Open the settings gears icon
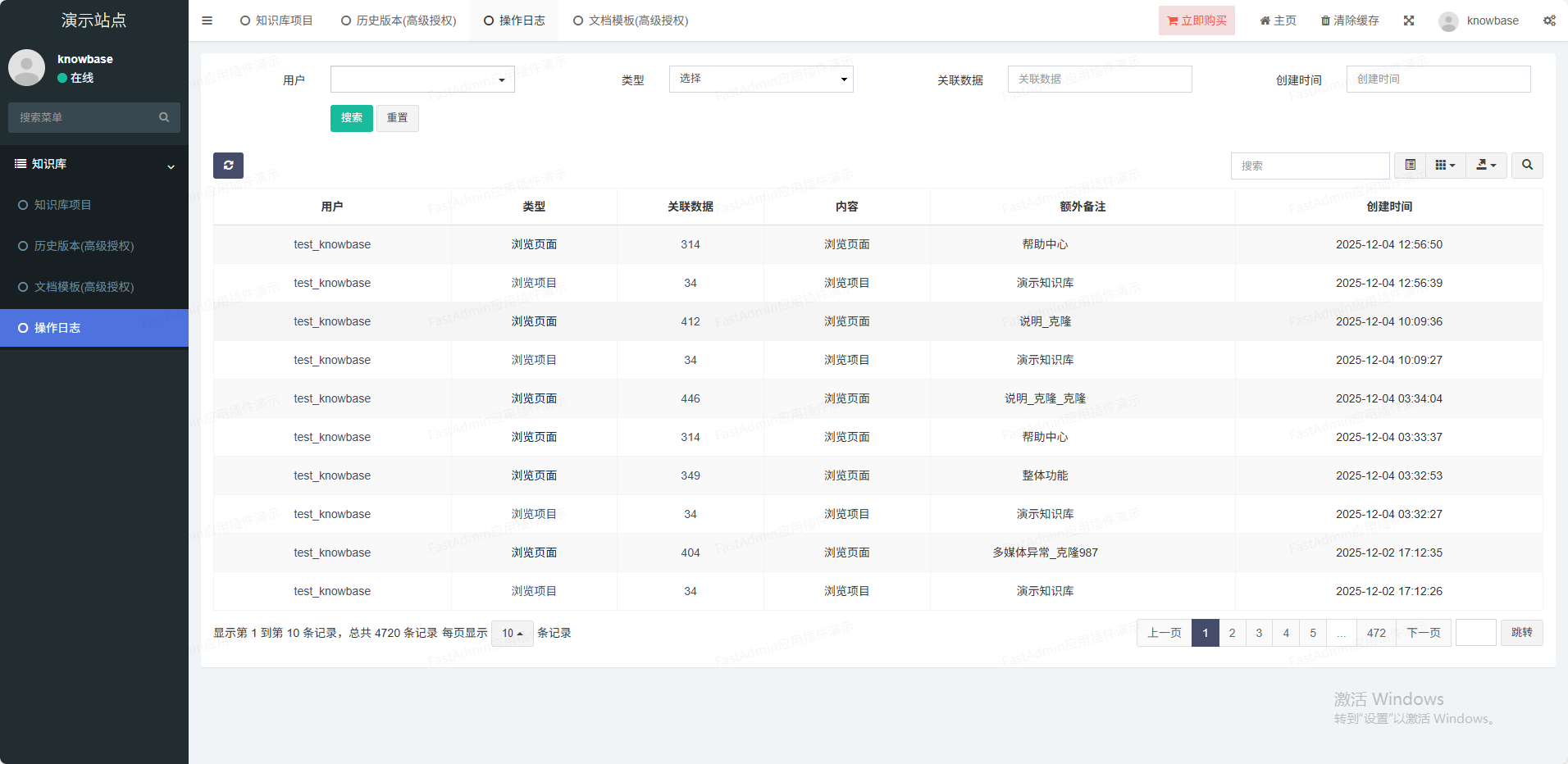The image size is (1568, 764). click(x=1548, y=20)
